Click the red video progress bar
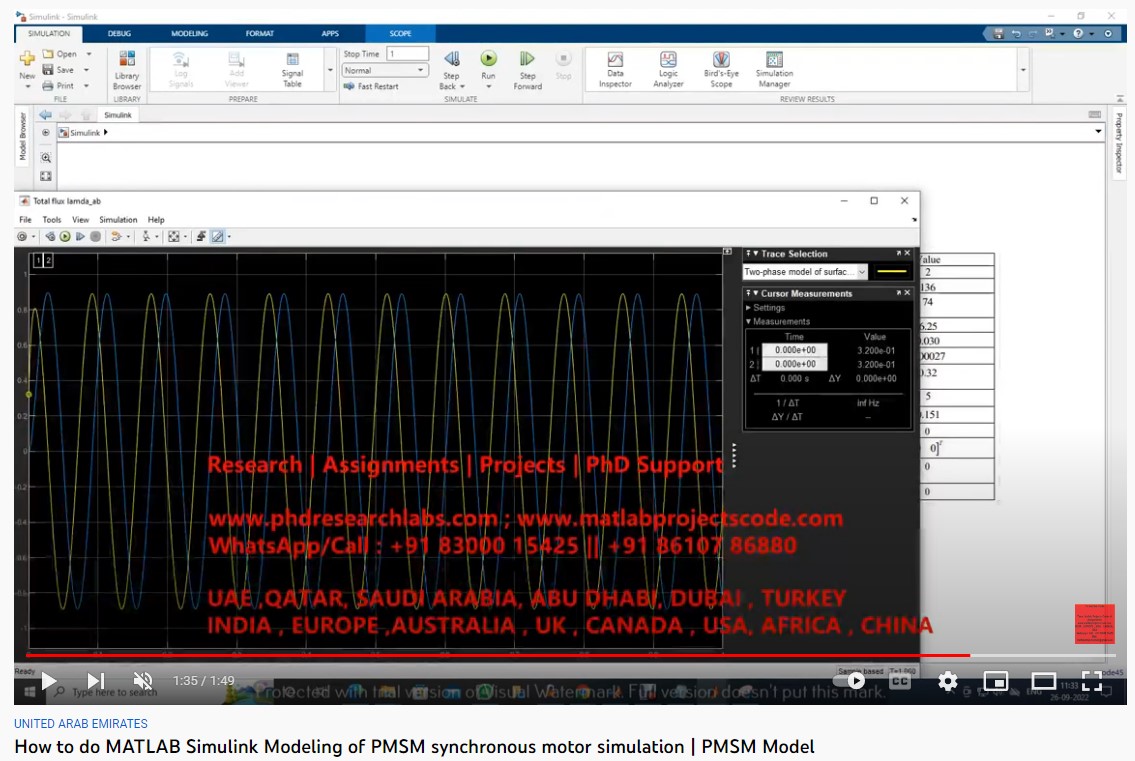Viewport: 1135px width, 761px height. 500,656
